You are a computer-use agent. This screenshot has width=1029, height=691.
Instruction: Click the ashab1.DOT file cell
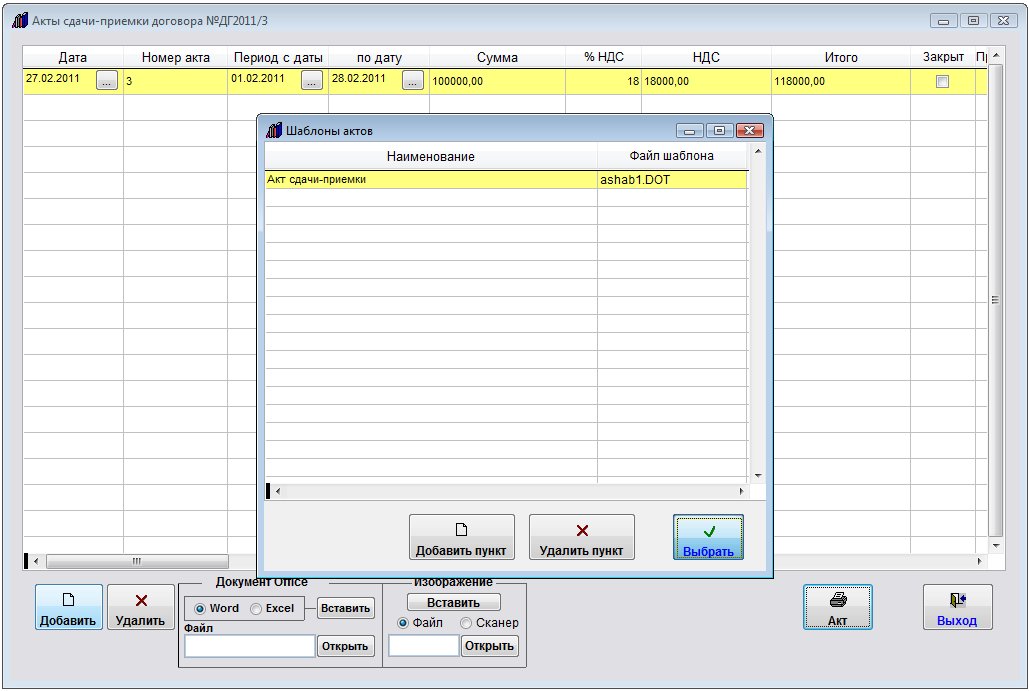[672, 180]
